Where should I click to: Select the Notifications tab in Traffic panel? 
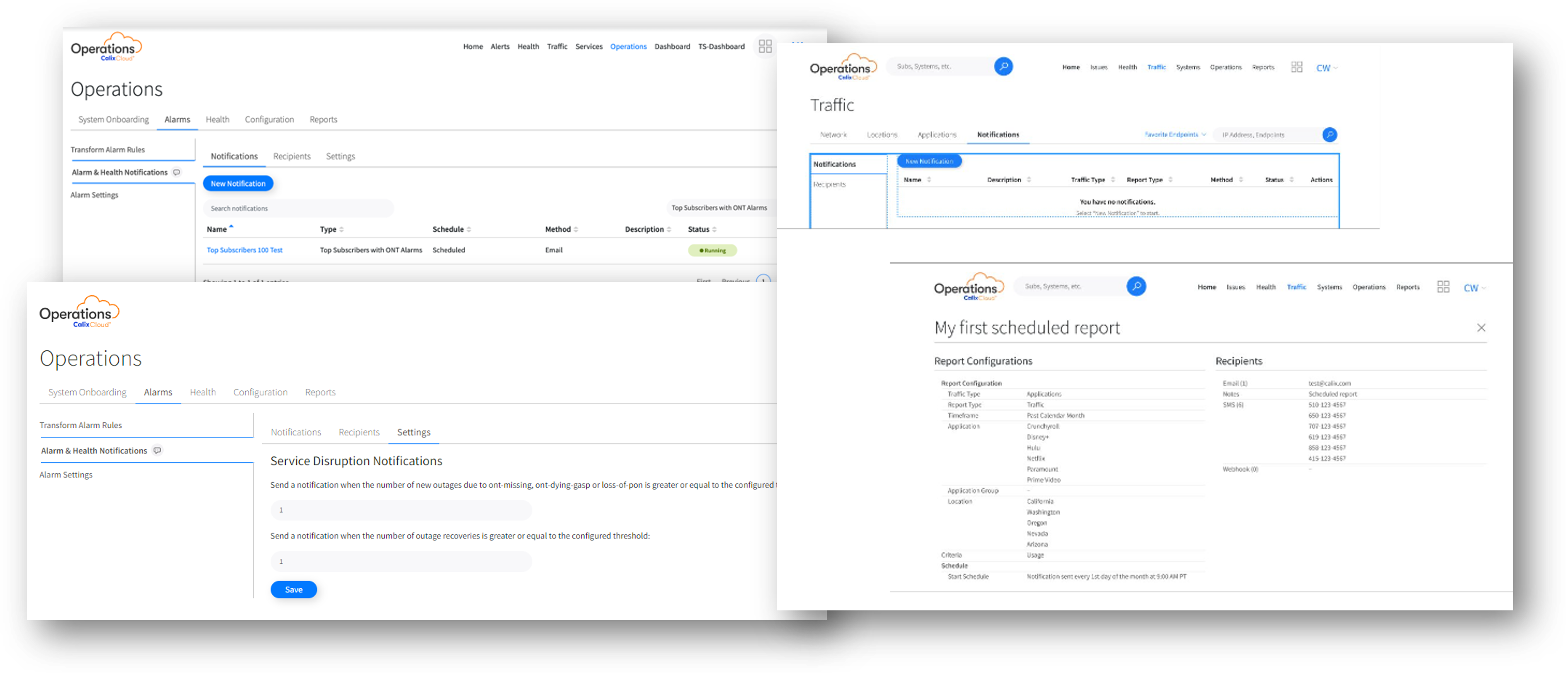996,134
